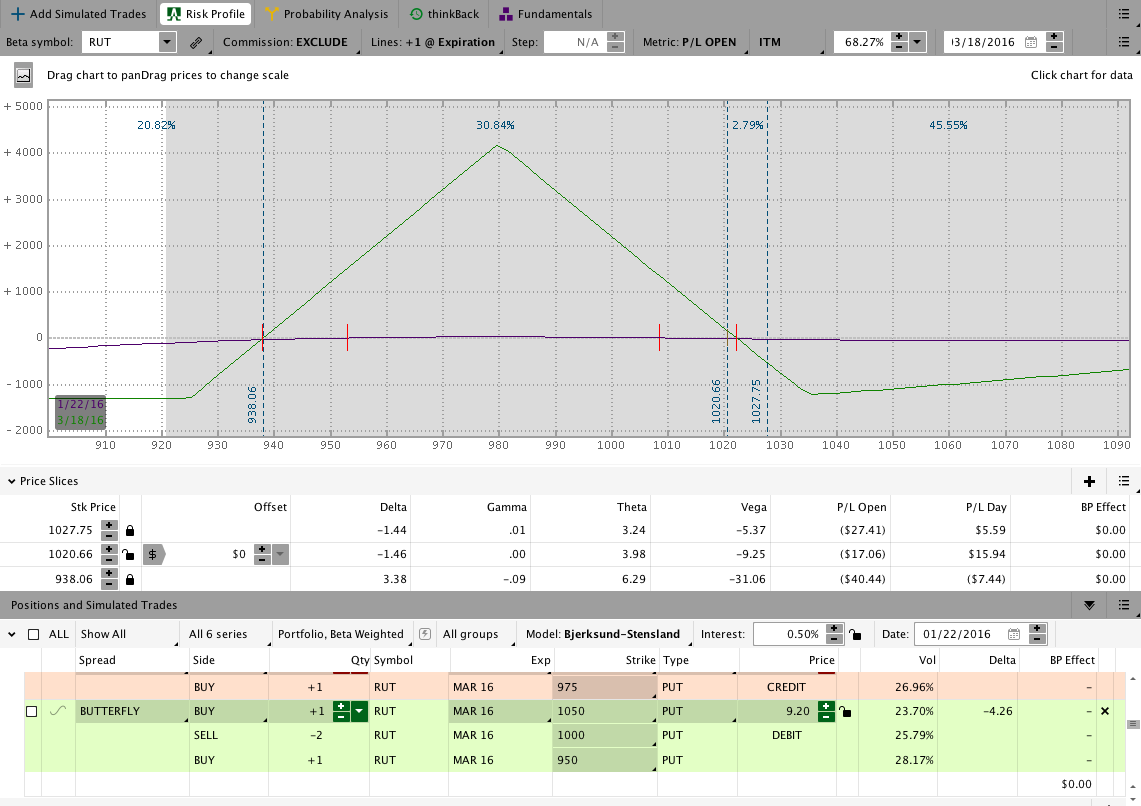Open the top tab bar menu icon
This screenshot has width=1141, height=806.
click(1123, 14)
